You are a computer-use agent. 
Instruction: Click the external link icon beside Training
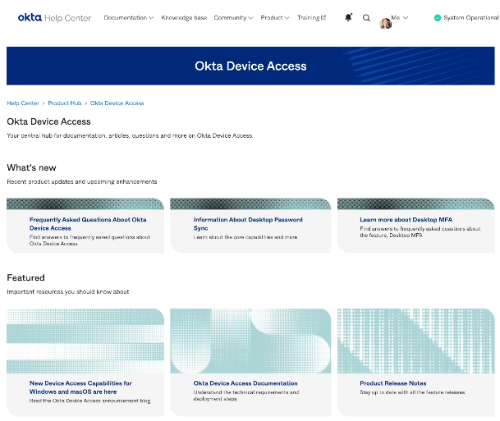pos(323,17)
